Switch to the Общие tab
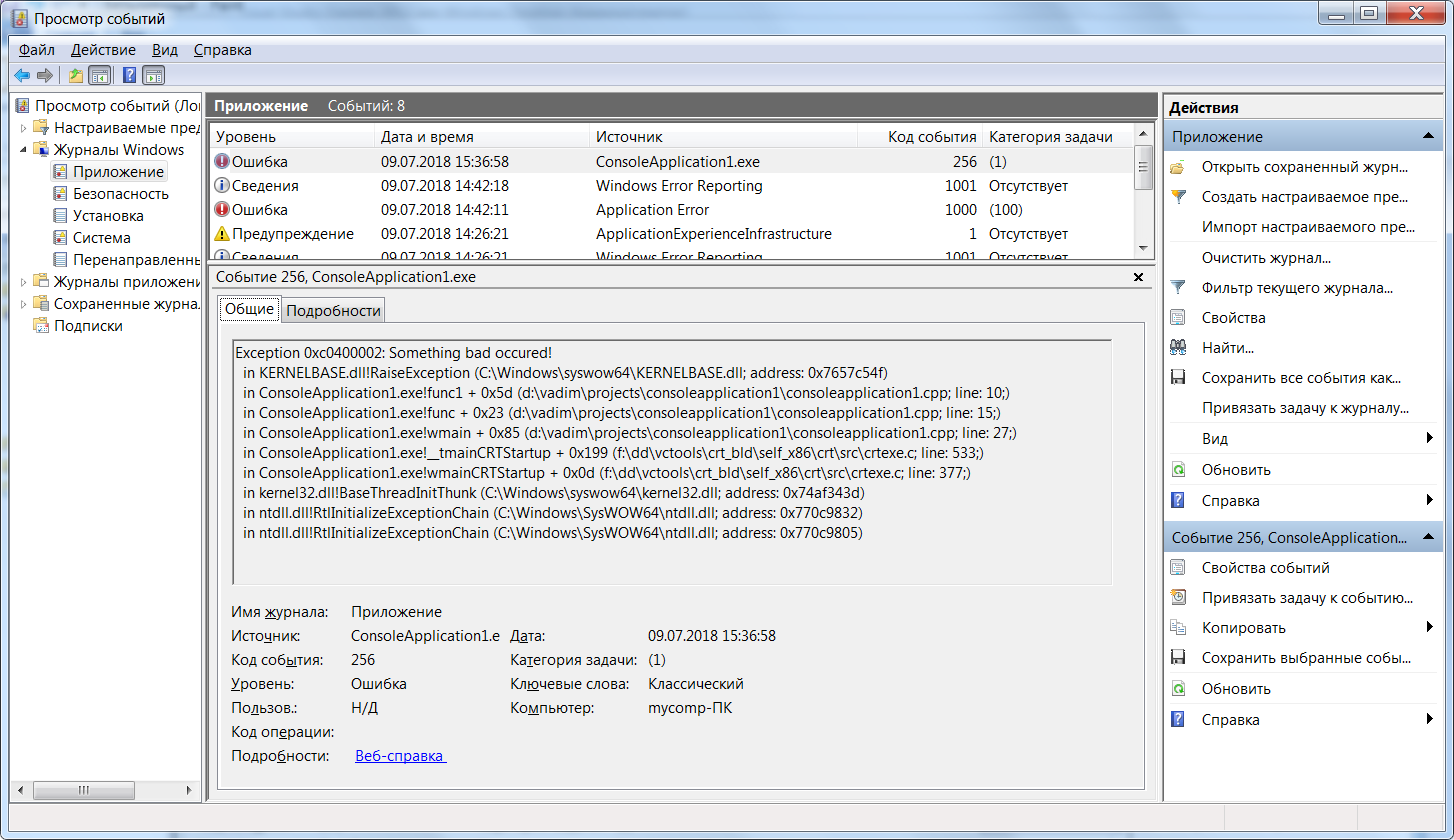 [250, 309]
